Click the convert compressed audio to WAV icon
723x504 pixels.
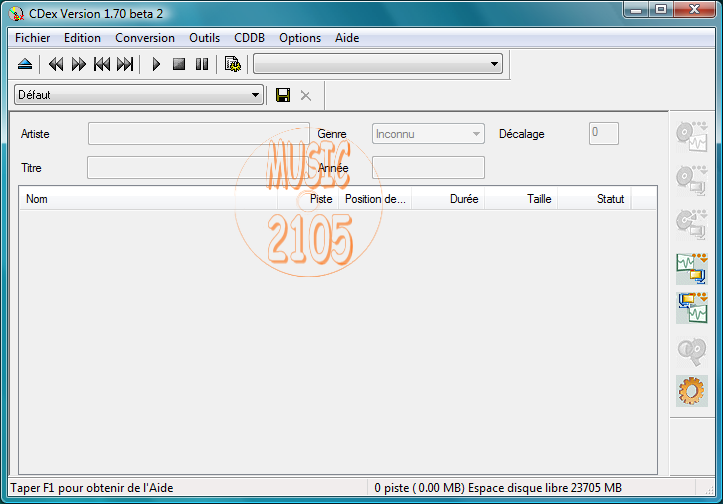tap(692, 308)
